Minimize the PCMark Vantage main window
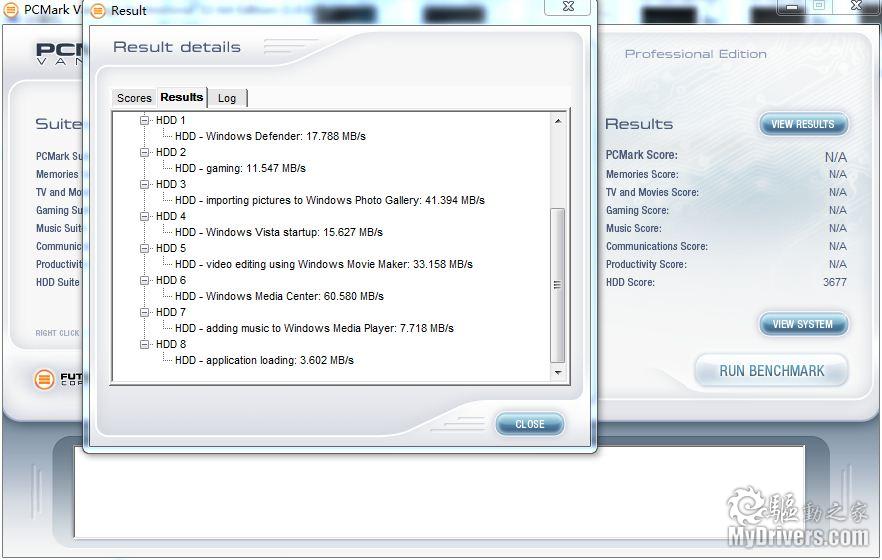This screenshot has width=882, height=560. coord(793,7)
